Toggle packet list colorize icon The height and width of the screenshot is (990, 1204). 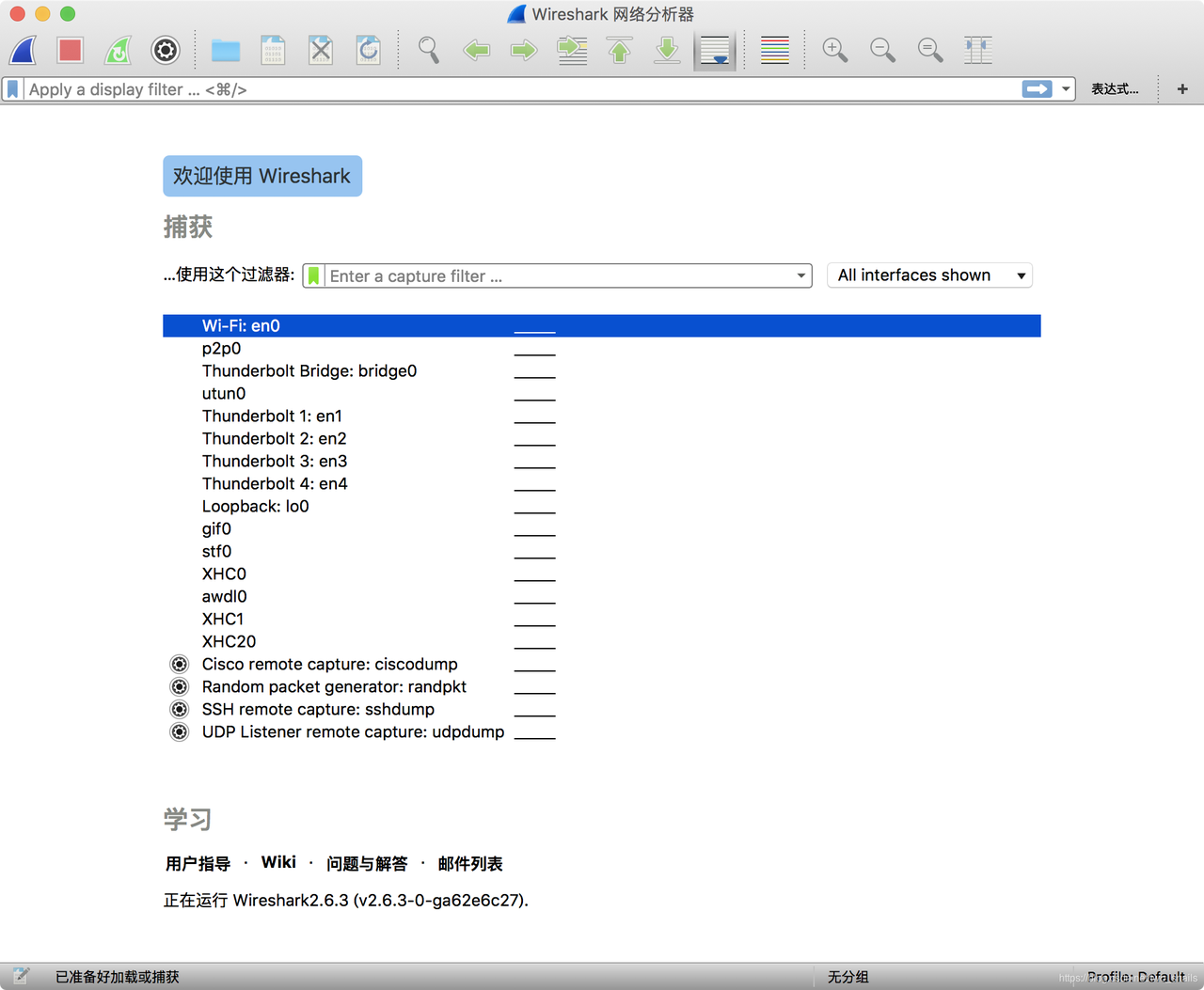[x=775, y=50]
